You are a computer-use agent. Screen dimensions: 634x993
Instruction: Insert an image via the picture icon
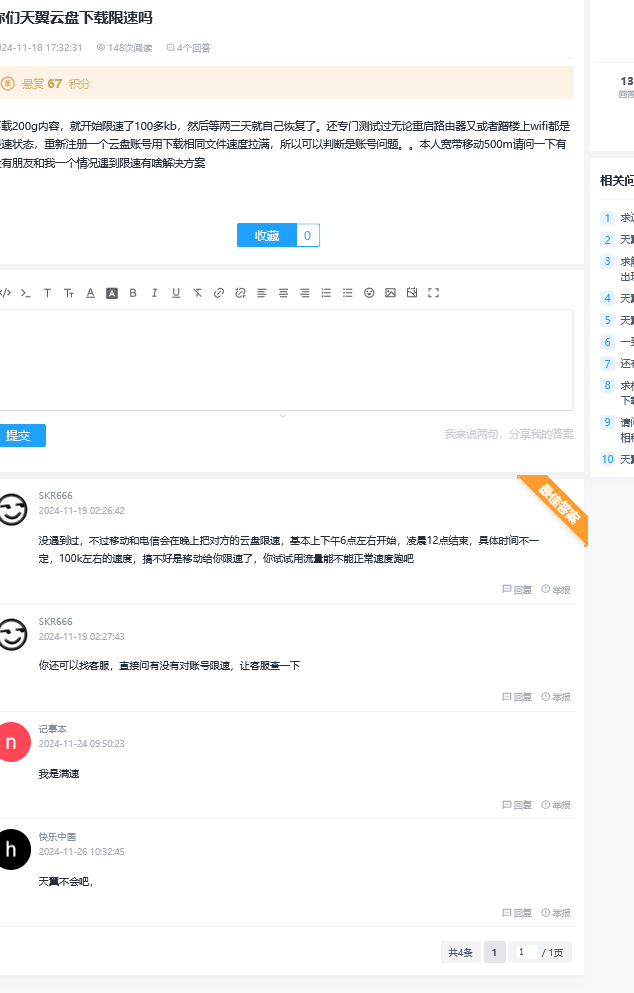(390, 293)
